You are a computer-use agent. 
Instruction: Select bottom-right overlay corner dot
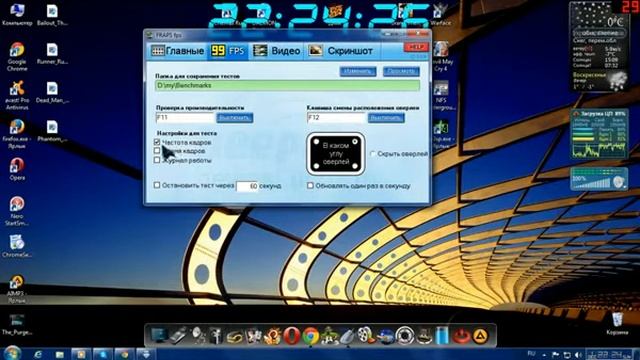click(x=355, y=166)
